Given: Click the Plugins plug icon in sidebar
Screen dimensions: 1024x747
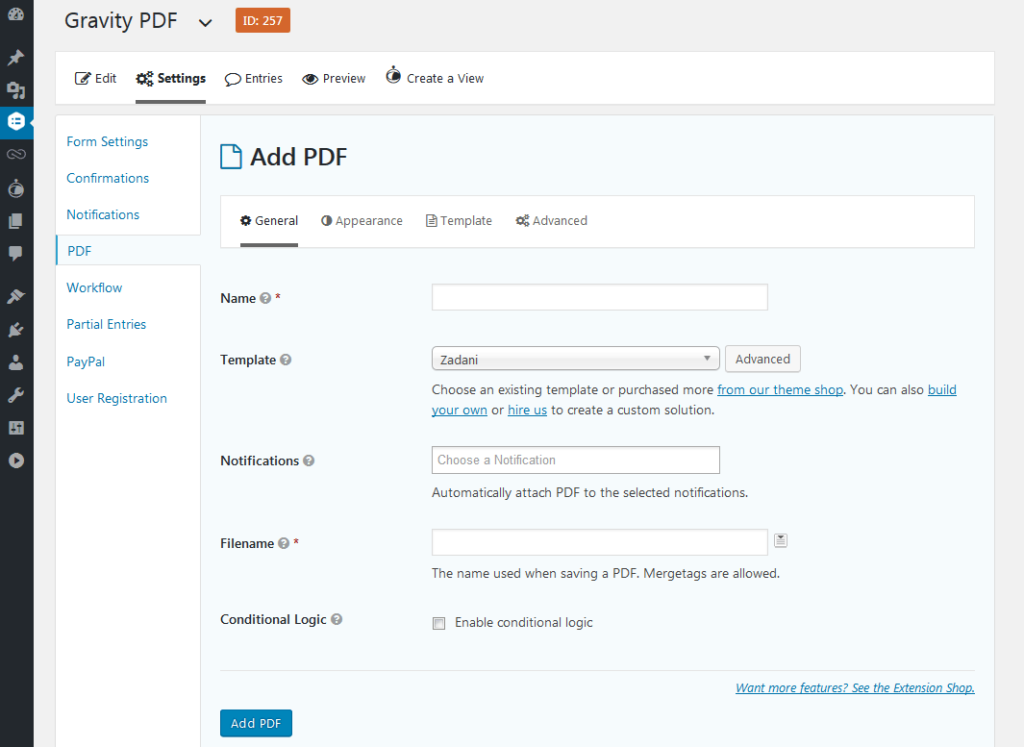Looking at the screenshot, I should 16,328.
